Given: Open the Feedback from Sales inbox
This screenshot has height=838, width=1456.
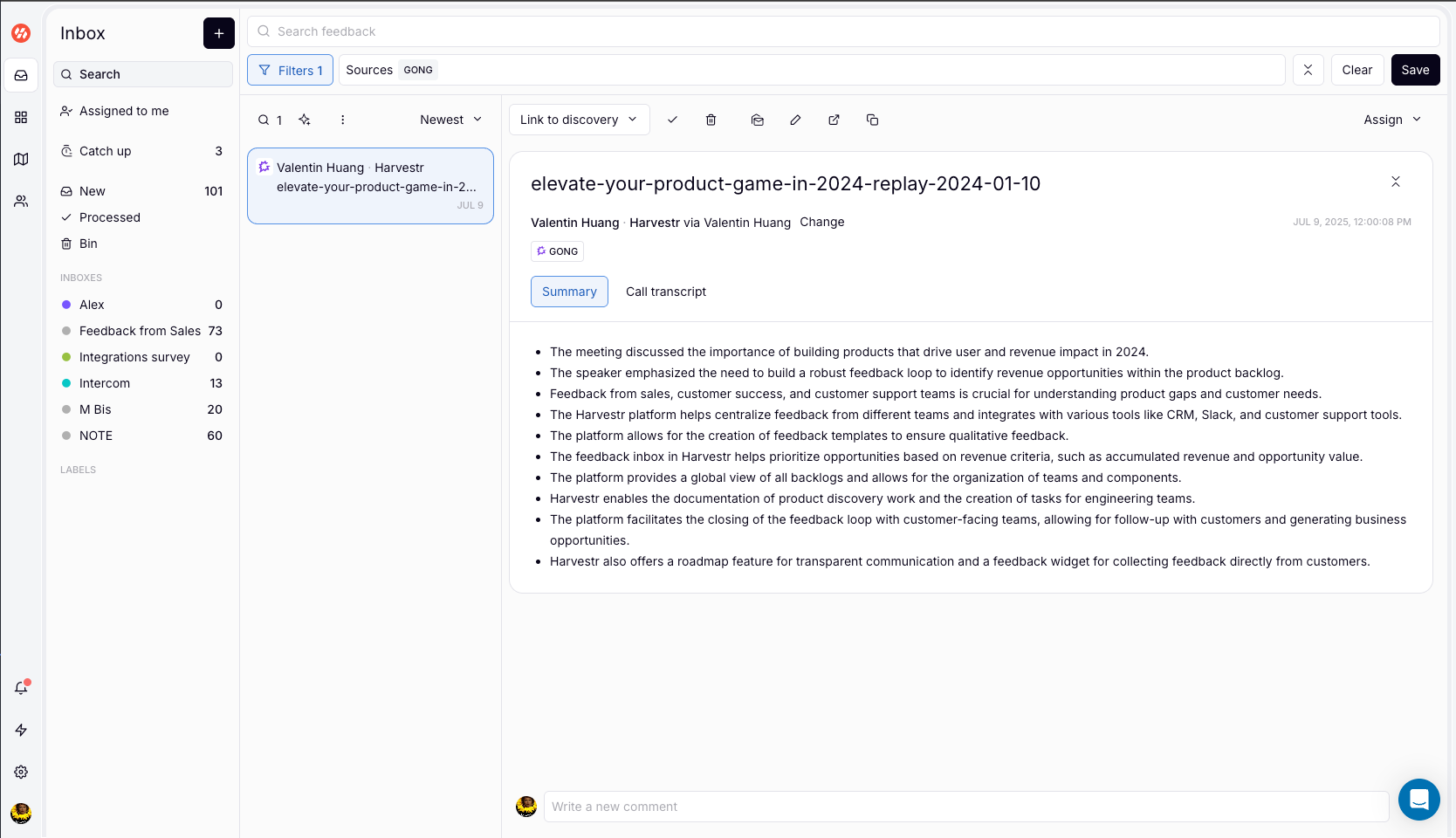Looking at the screenshot, I should click(140, 331).
